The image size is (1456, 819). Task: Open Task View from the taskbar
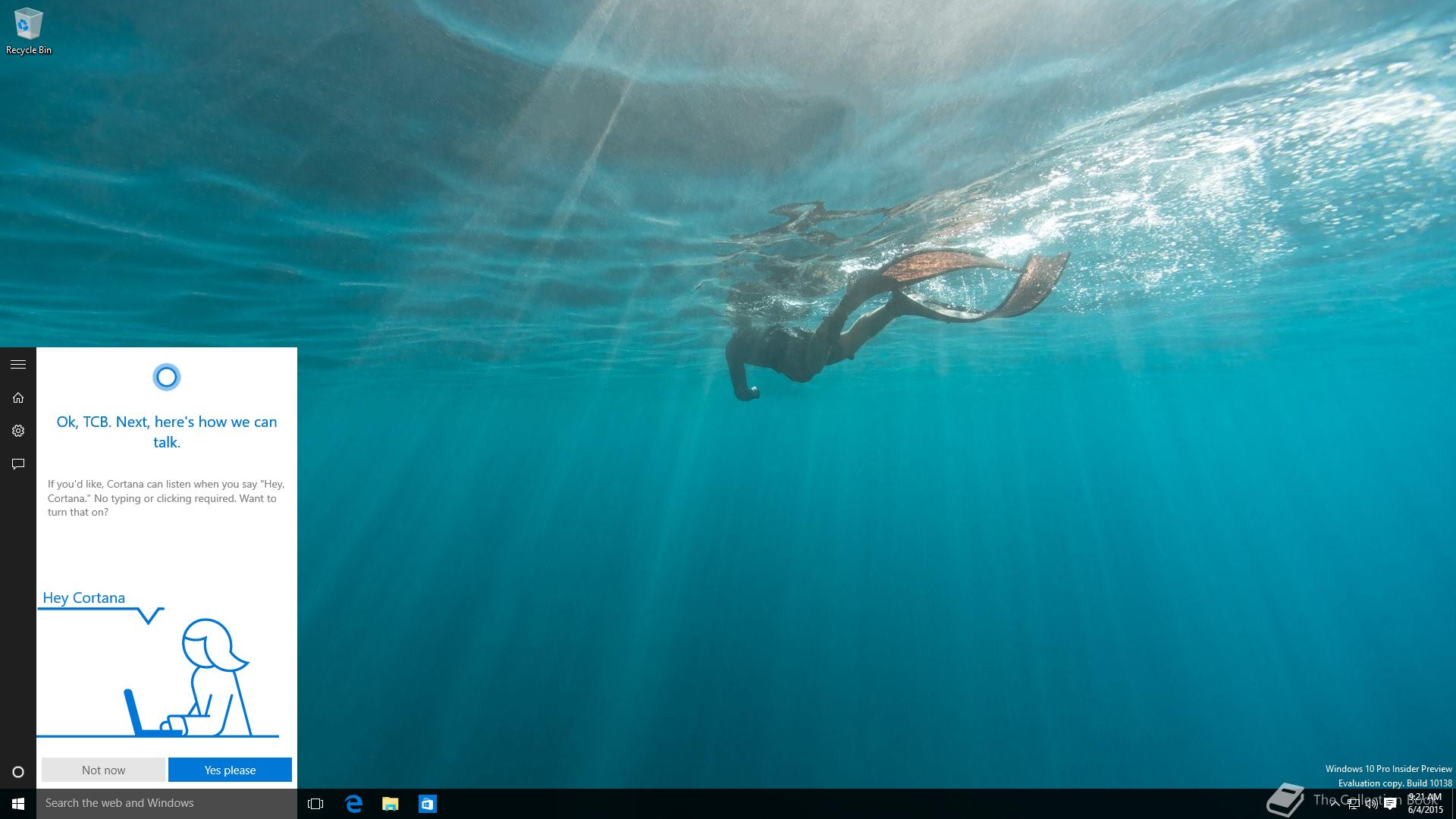click(x=315, y=803)
